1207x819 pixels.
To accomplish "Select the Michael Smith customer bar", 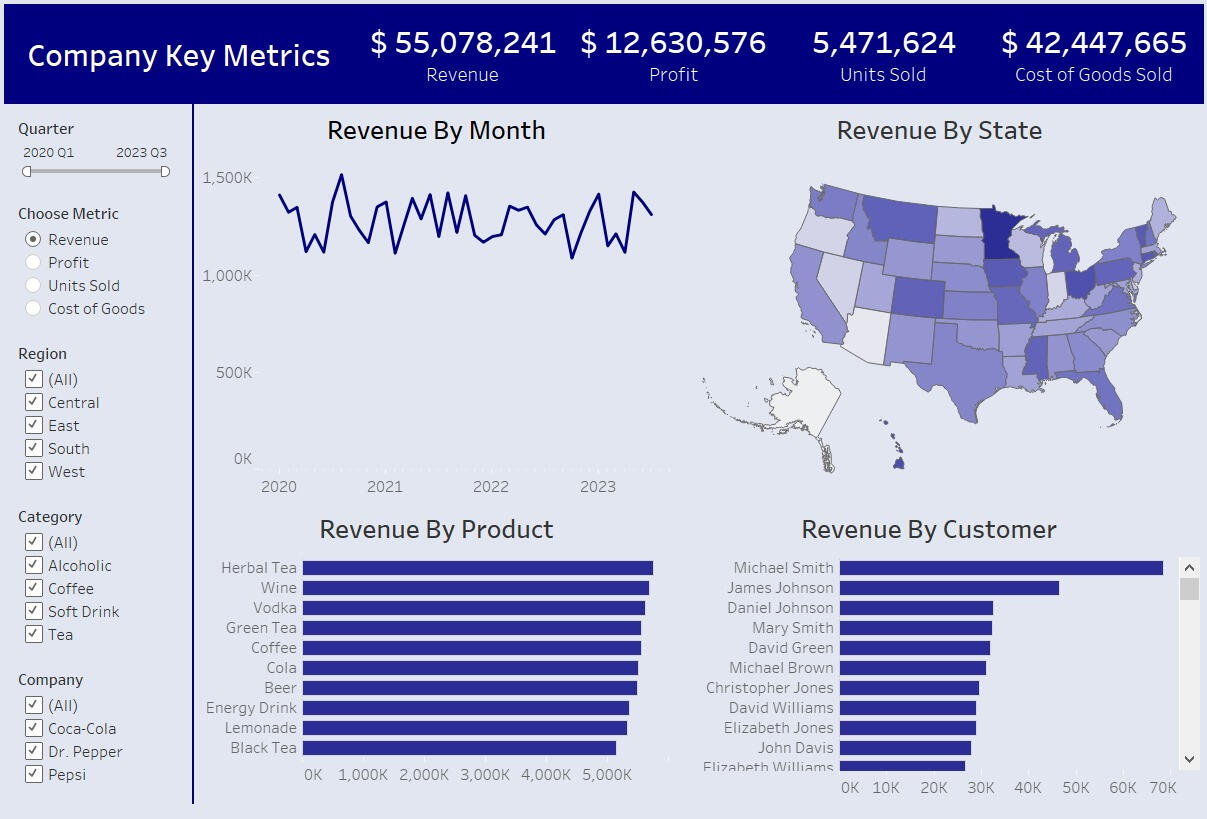I will point(1001,568).
